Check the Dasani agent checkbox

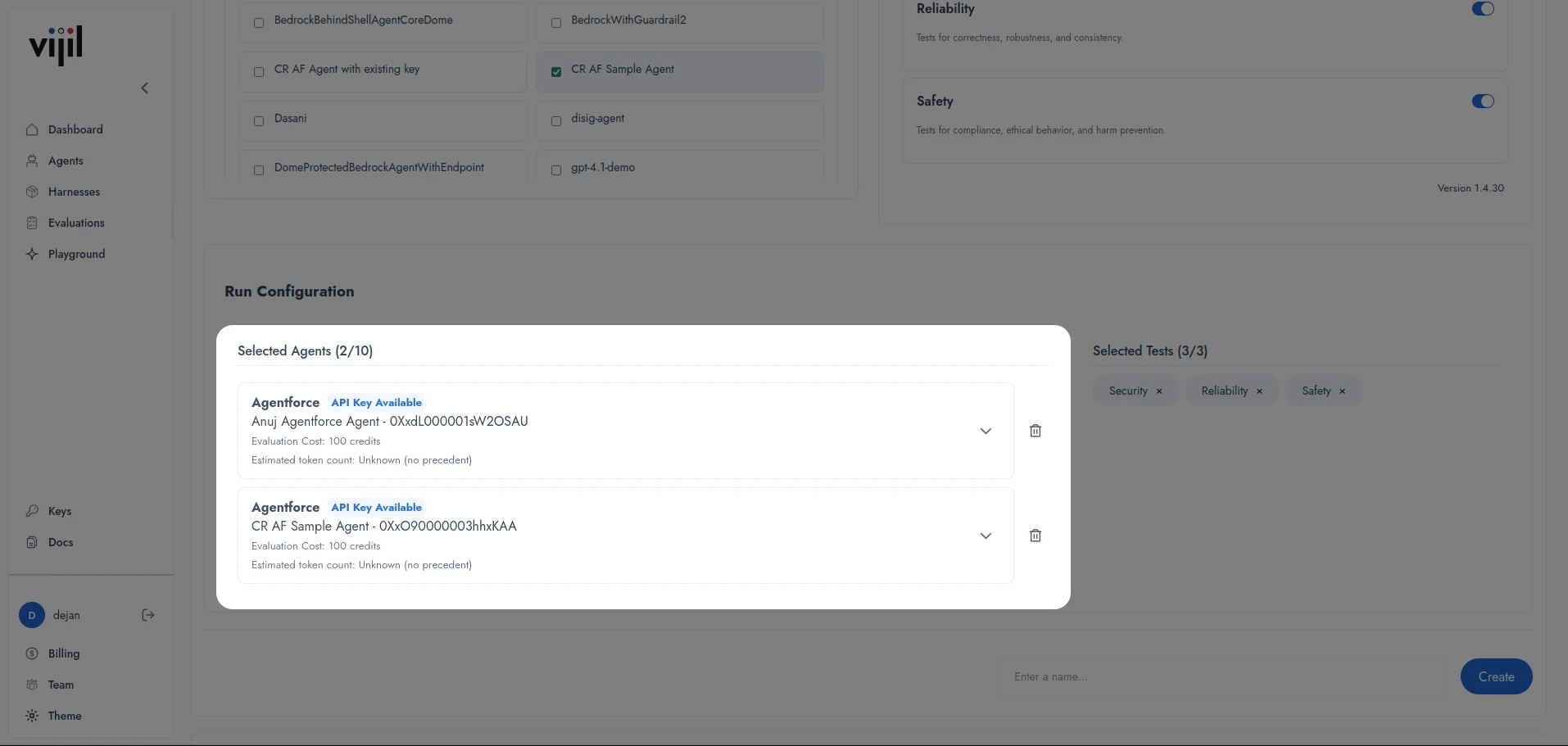[259, 121]
